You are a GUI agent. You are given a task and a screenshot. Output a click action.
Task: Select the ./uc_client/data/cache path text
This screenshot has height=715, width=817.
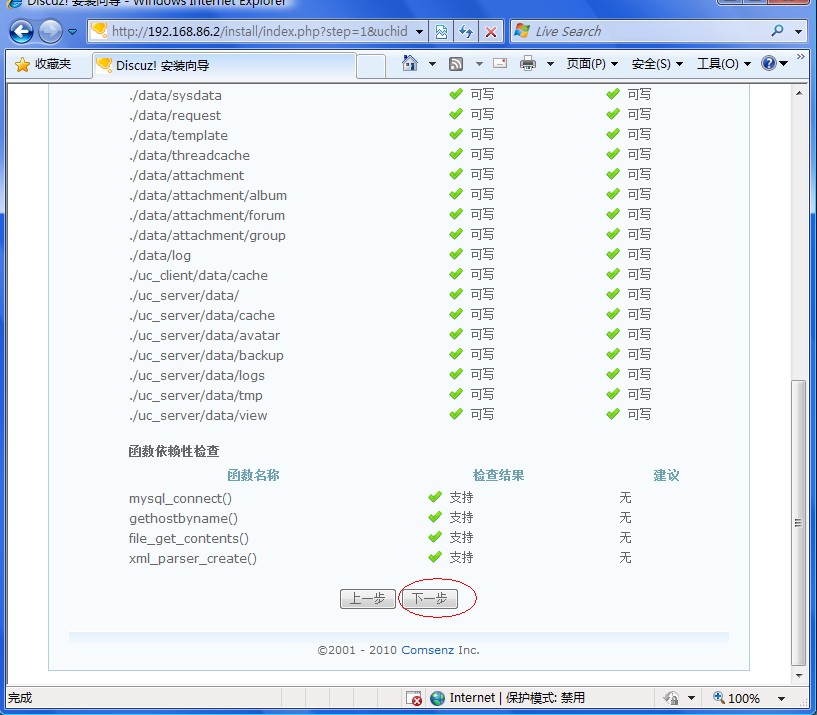(x=199, y=275)
